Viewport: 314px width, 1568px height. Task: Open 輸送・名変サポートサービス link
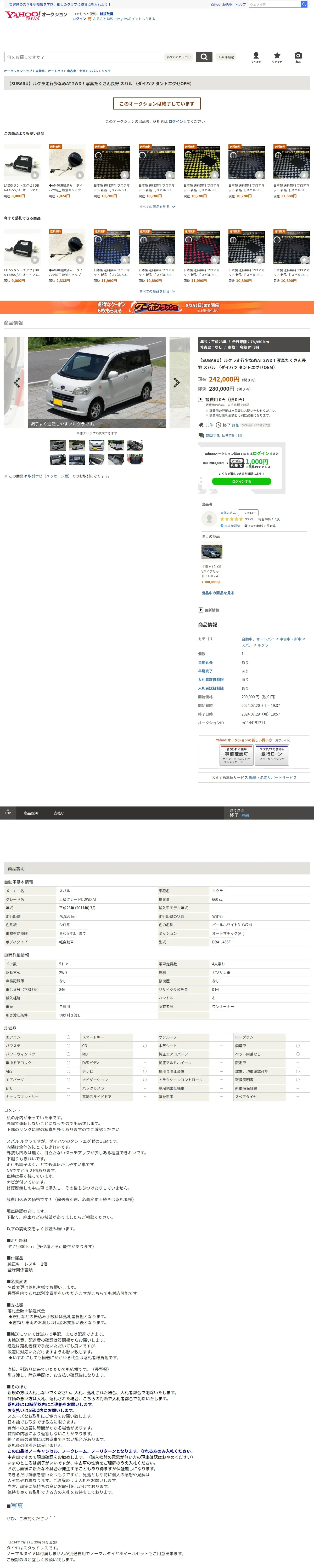click(273, 777)
